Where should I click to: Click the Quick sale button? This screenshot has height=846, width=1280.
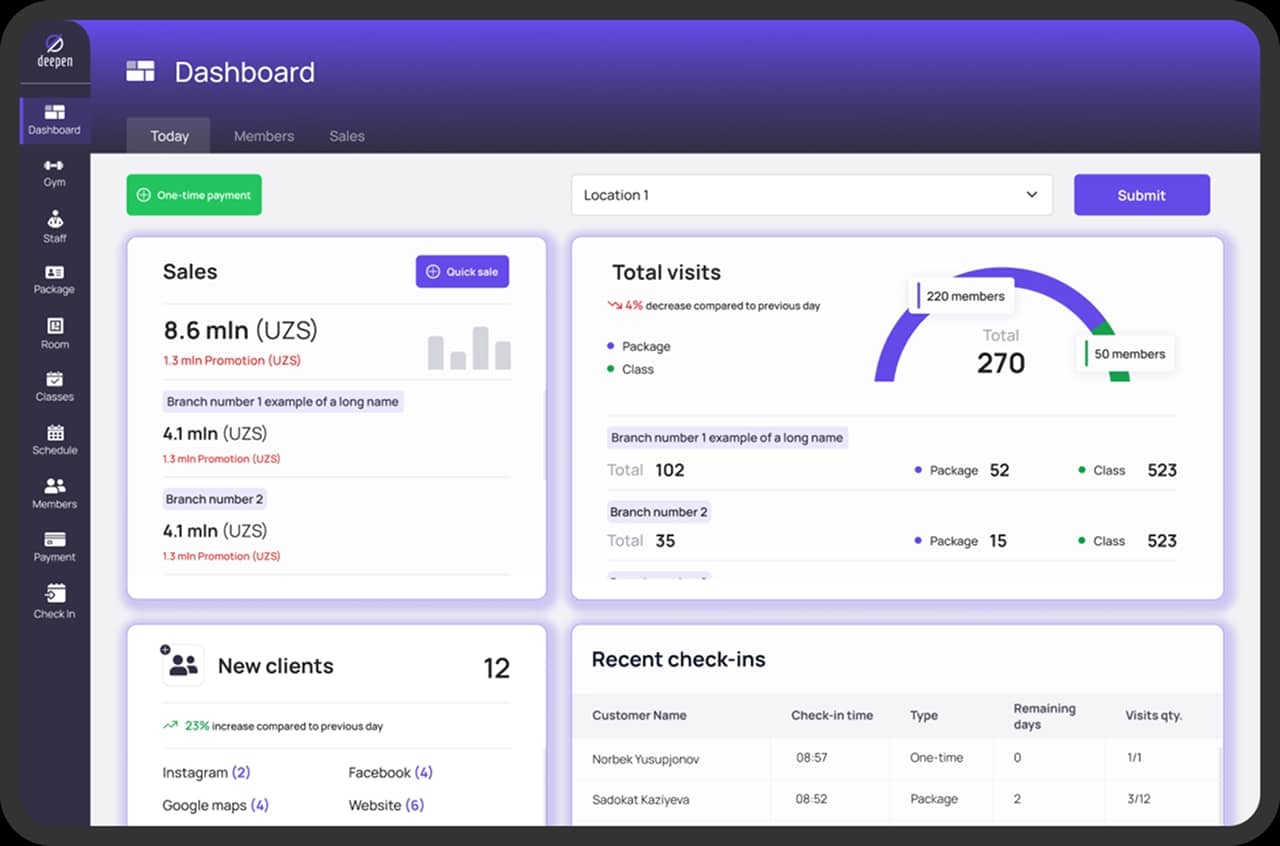coord(462,271)
